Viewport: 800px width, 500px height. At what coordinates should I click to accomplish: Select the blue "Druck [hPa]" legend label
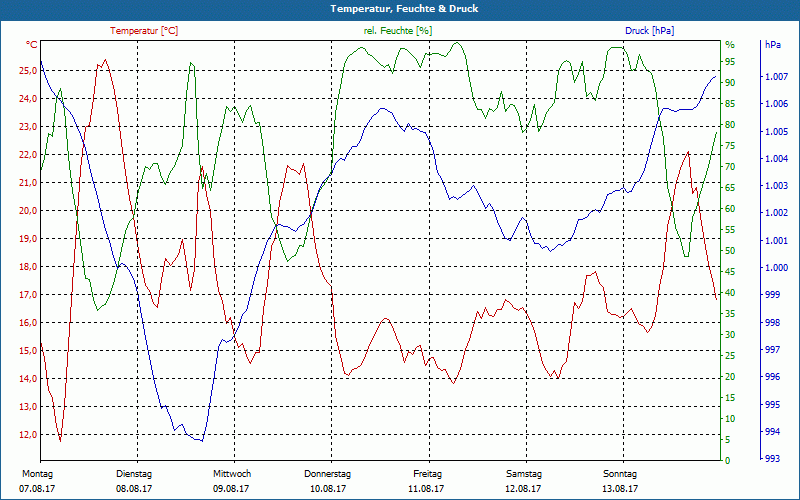[x=649, y=31]
